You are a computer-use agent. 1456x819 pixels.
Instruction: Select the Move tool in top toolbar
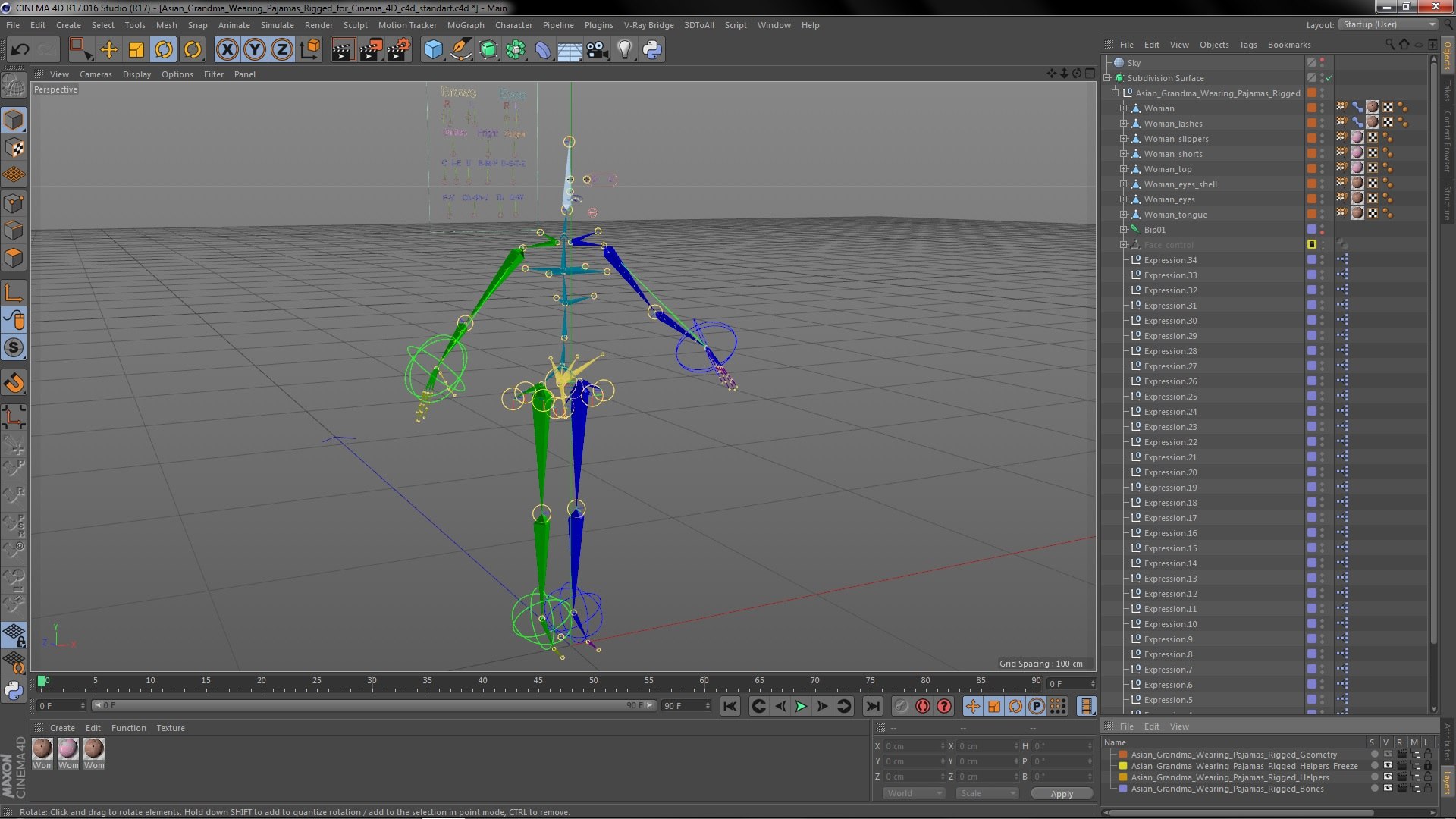click(x=108, y=50)
